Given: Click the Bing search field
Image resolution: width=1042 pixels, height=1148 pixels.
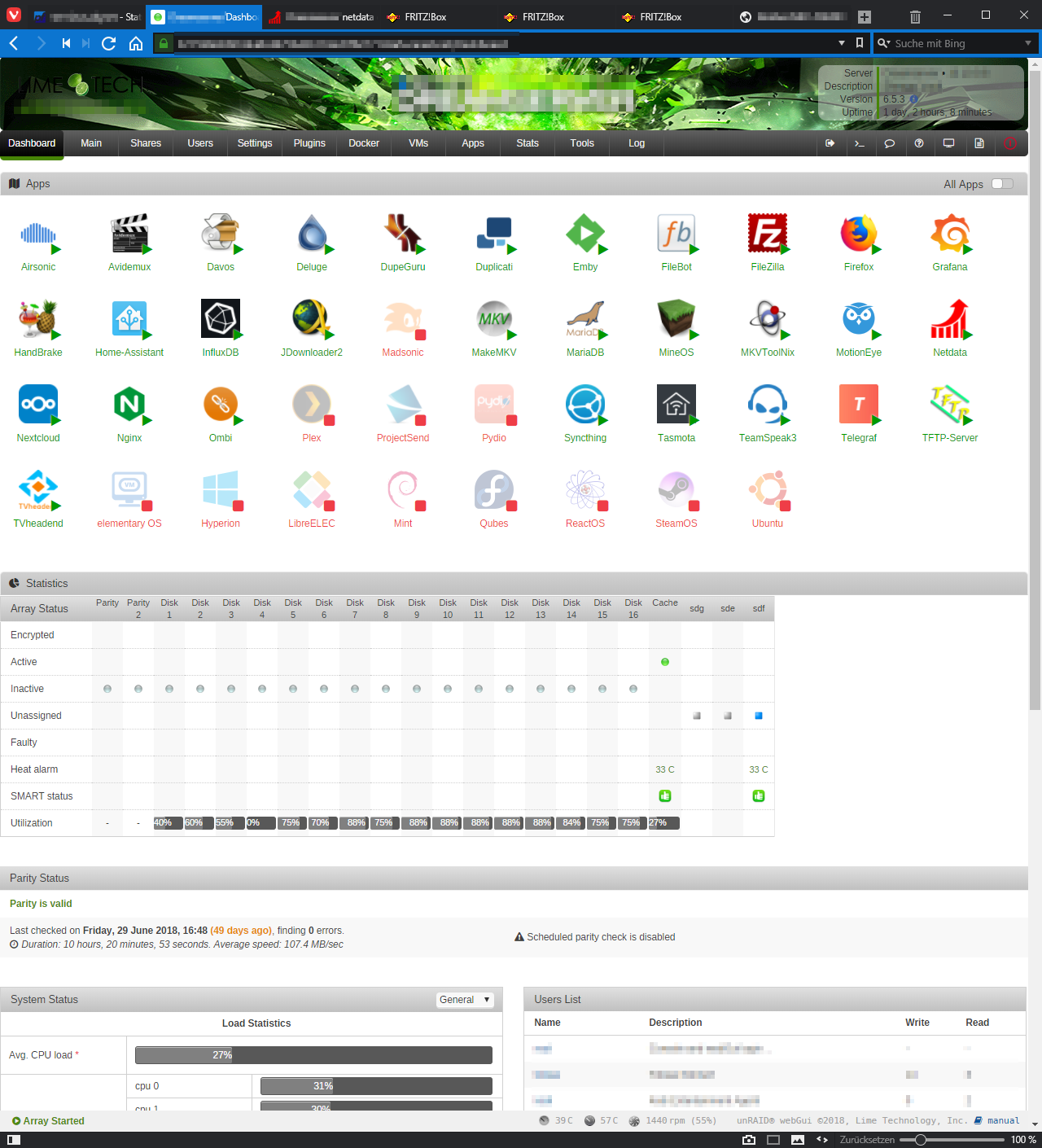Looking at the screenshot, I should 955,43.
